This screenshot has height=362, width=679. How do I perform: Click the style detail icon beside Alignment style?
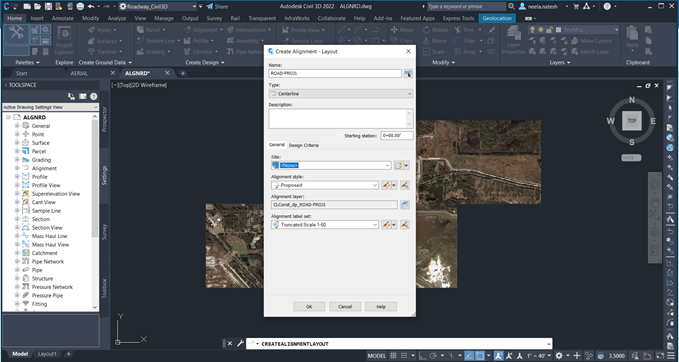point(405,185)
